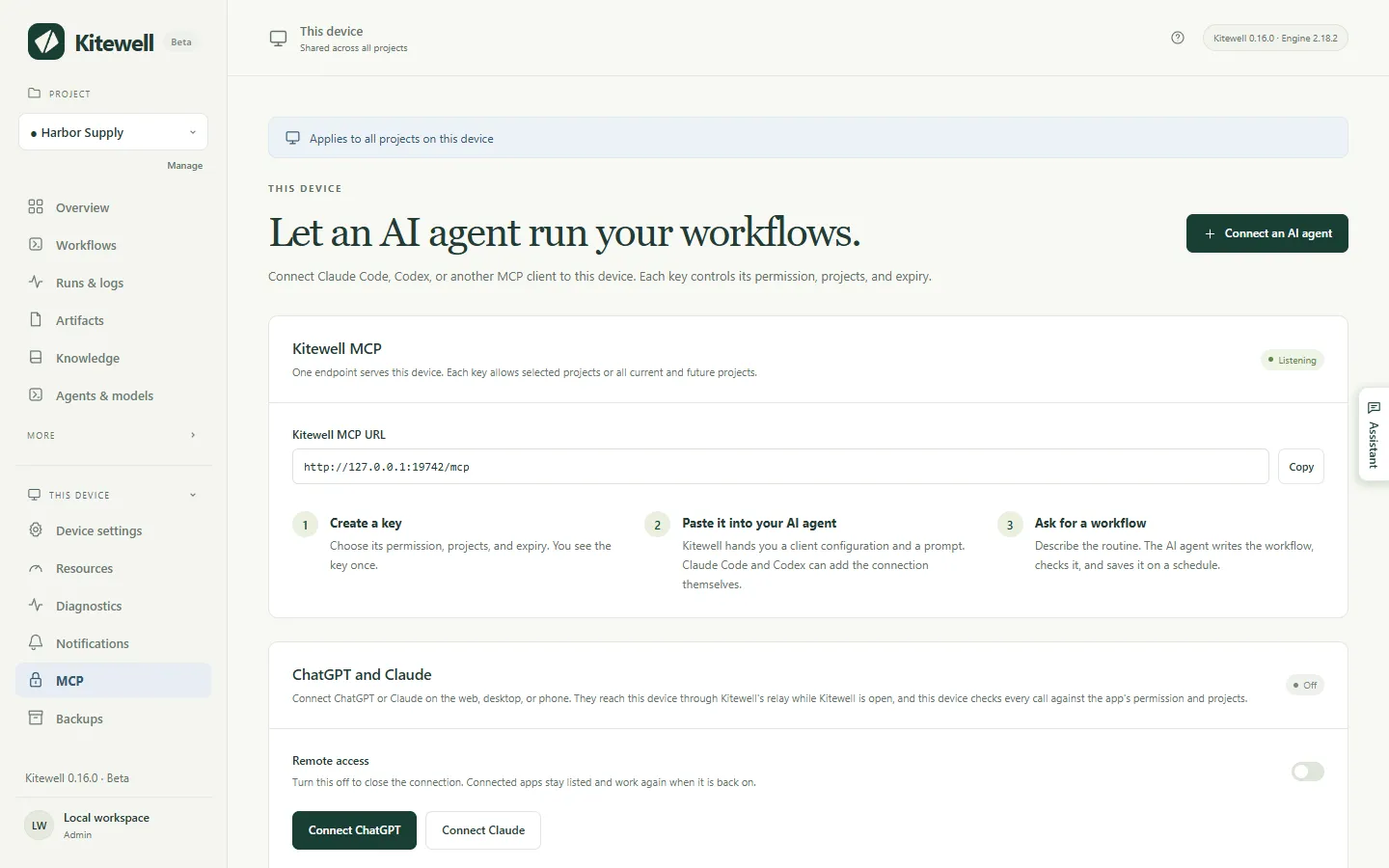This screenshot has height=868, width=1389.
Task: Click the 'Ask for a workflow' step heading
Action: [1090, 523]
